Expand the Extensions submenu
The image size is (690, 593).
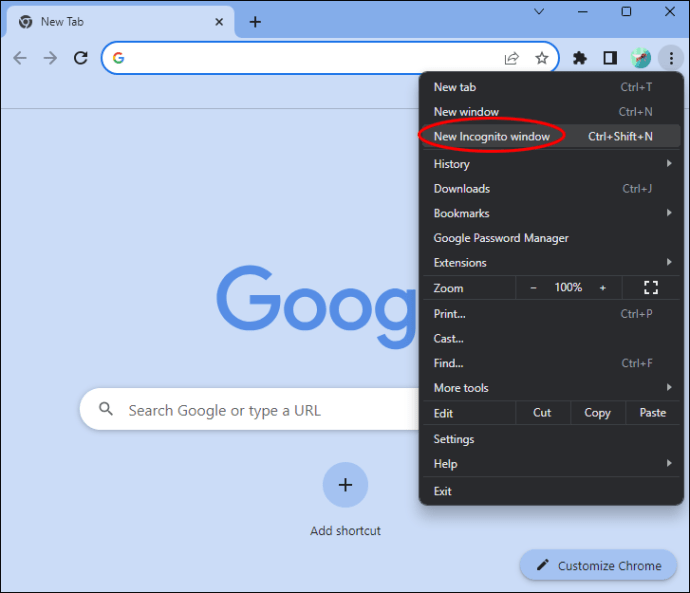pos(551,263)
